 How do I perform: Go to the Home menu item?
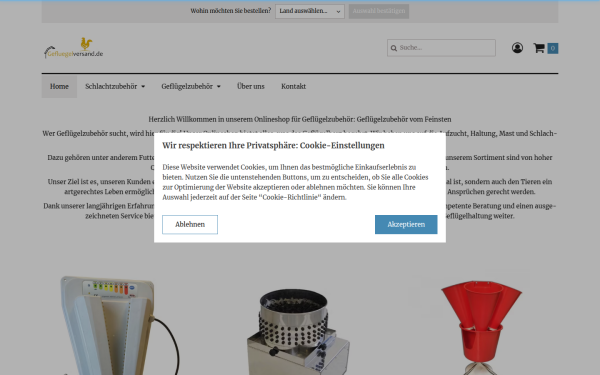[59, 86]
